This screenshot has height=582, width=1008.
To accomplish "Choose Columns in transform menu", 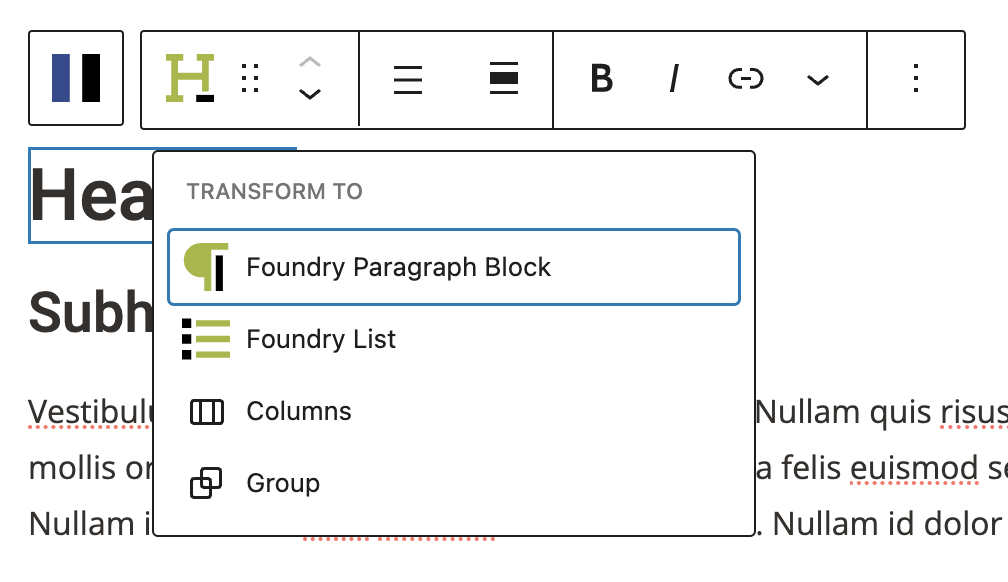I will click(x=299, y=411).
